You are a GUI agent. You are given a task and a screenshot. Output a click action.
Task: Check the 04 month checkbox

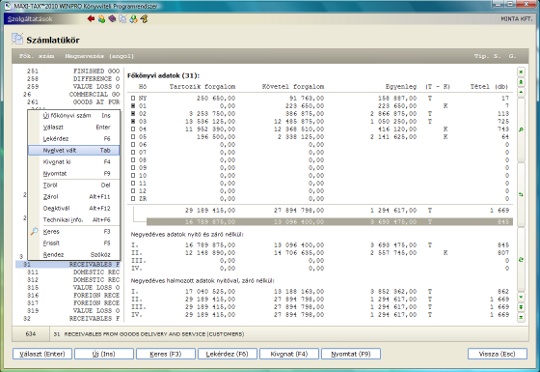133,129
